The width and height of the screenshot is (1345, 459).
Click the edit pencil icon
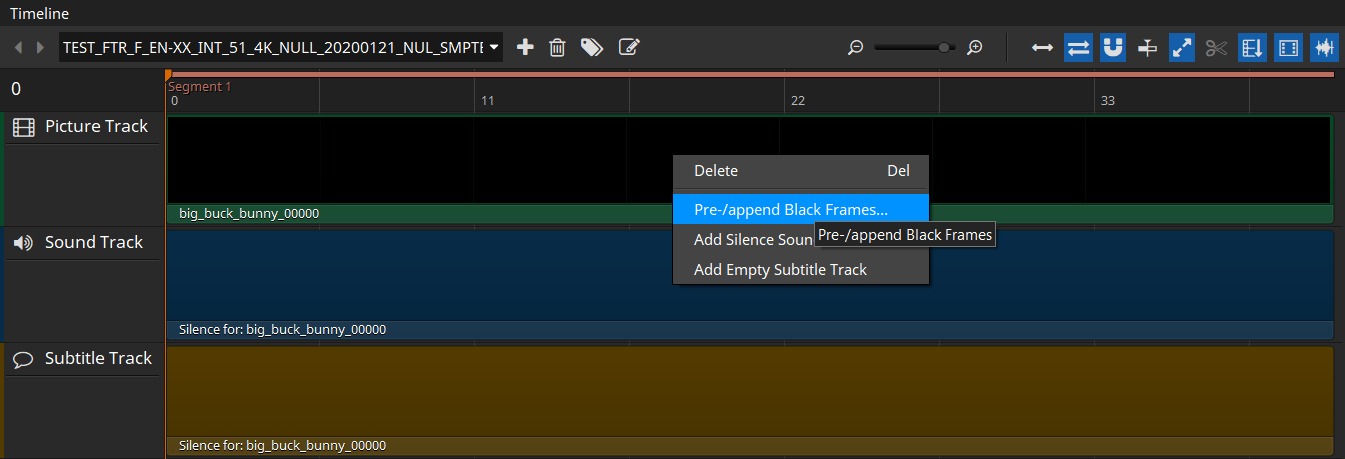point(629,47)
